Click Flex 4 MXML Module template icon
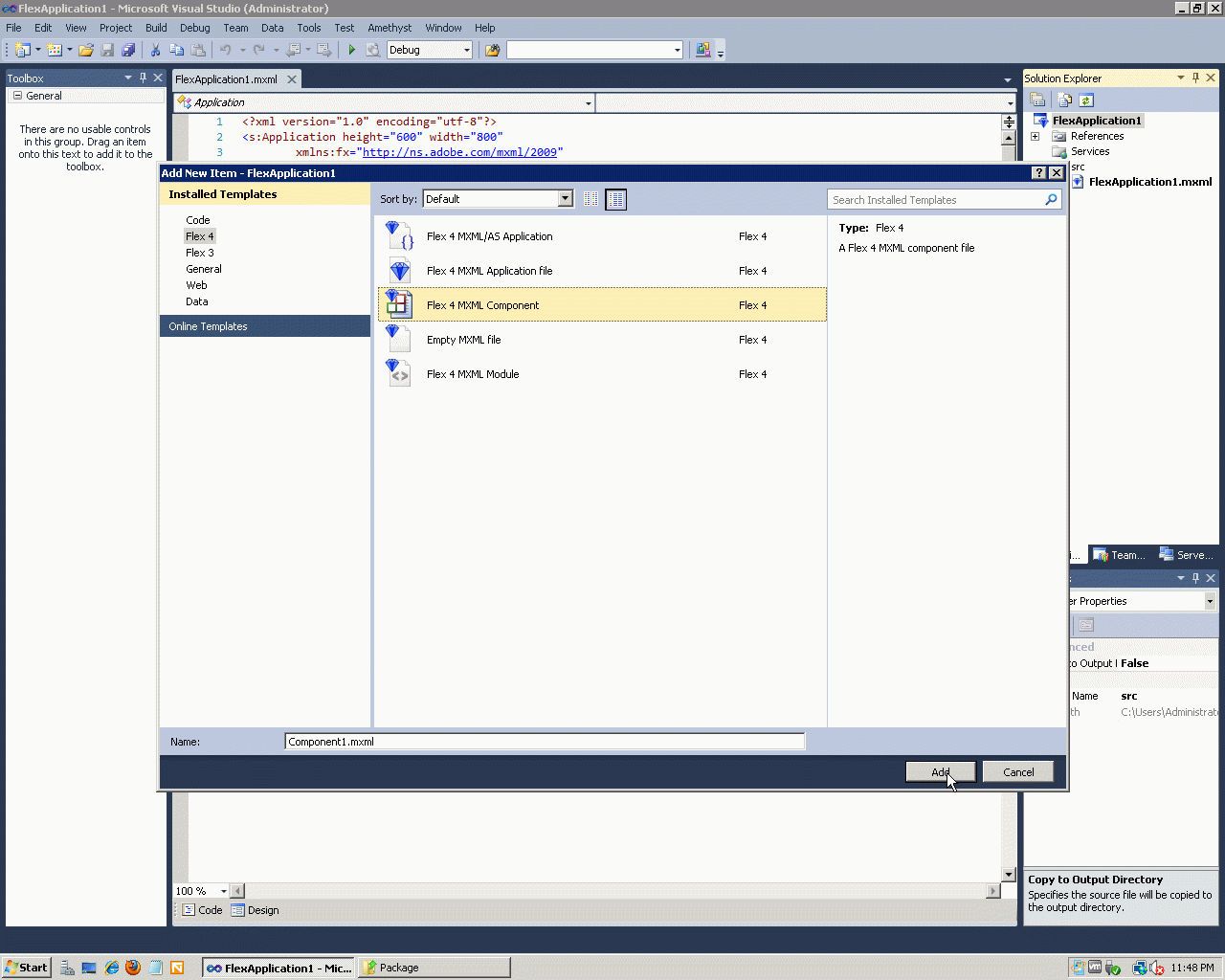This screenshot has height=980, width=1225. [399, 373]
